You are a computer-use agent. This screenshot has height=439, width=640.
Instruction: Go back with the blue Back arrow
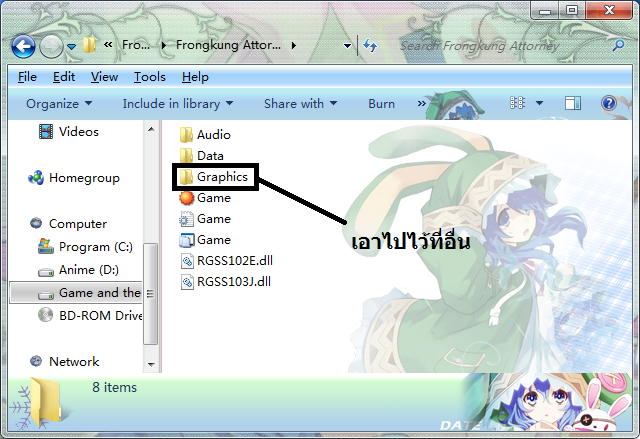coord(23,46)
